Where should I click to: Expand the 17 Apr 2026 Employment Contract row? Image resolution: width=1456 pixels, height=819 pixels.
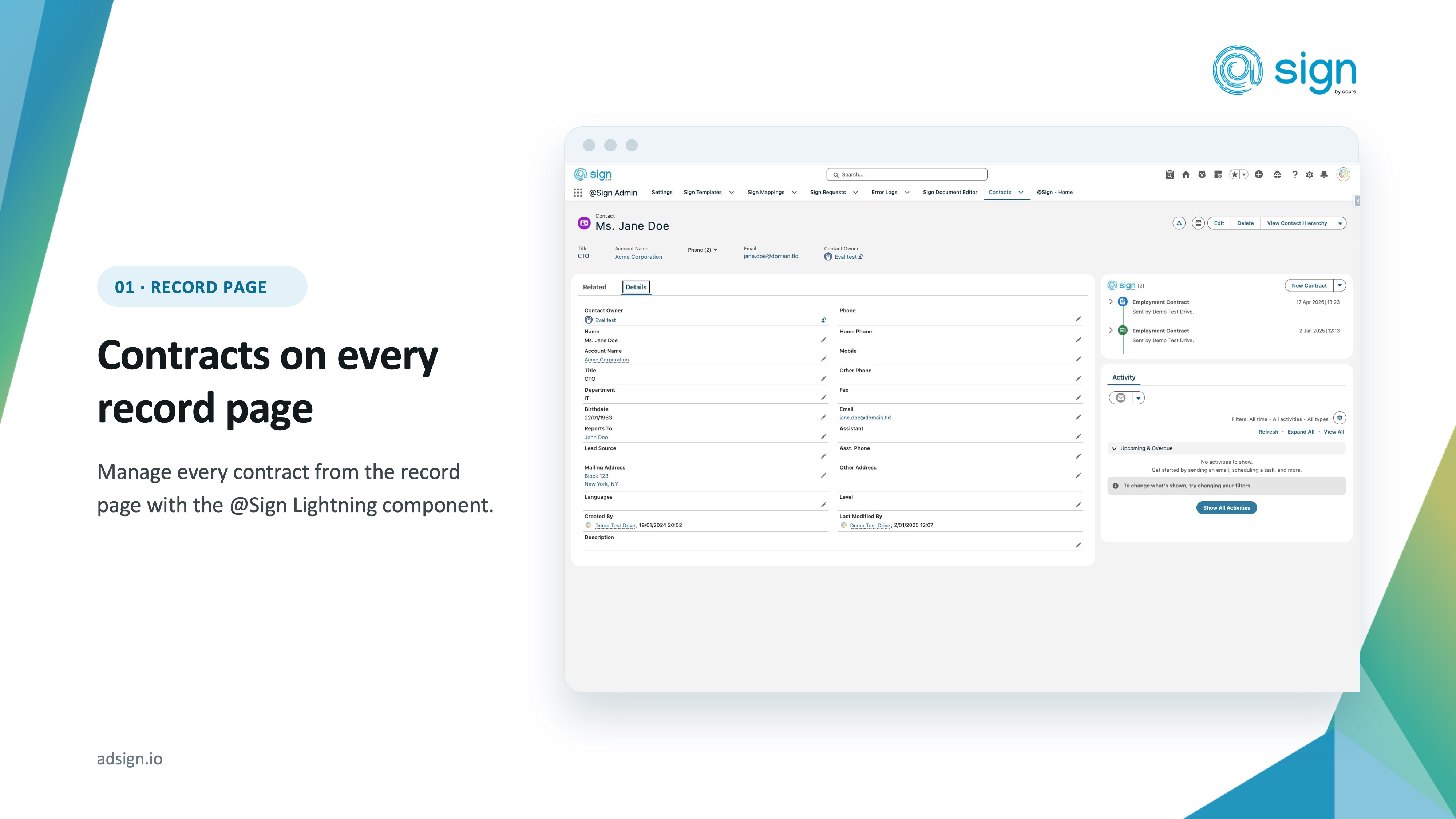[1111, 302]
